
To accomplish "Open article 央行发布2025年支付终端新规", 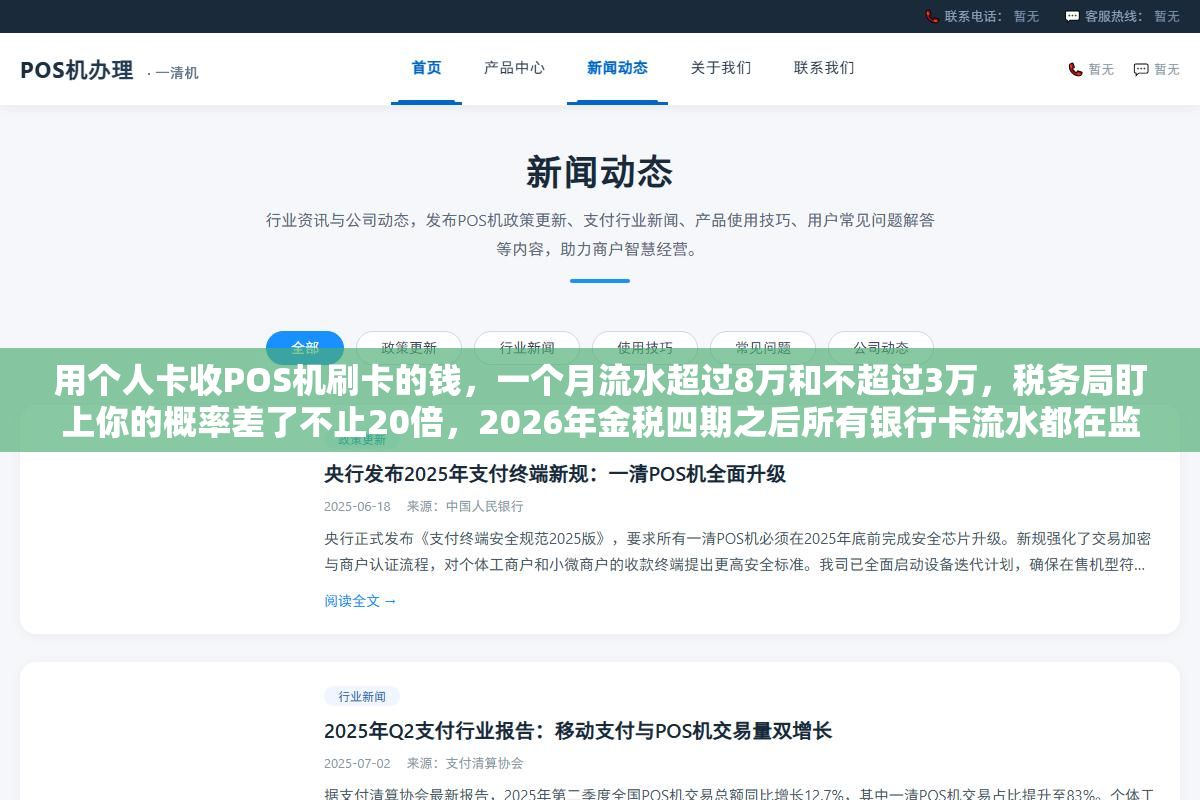I will 555,474.
